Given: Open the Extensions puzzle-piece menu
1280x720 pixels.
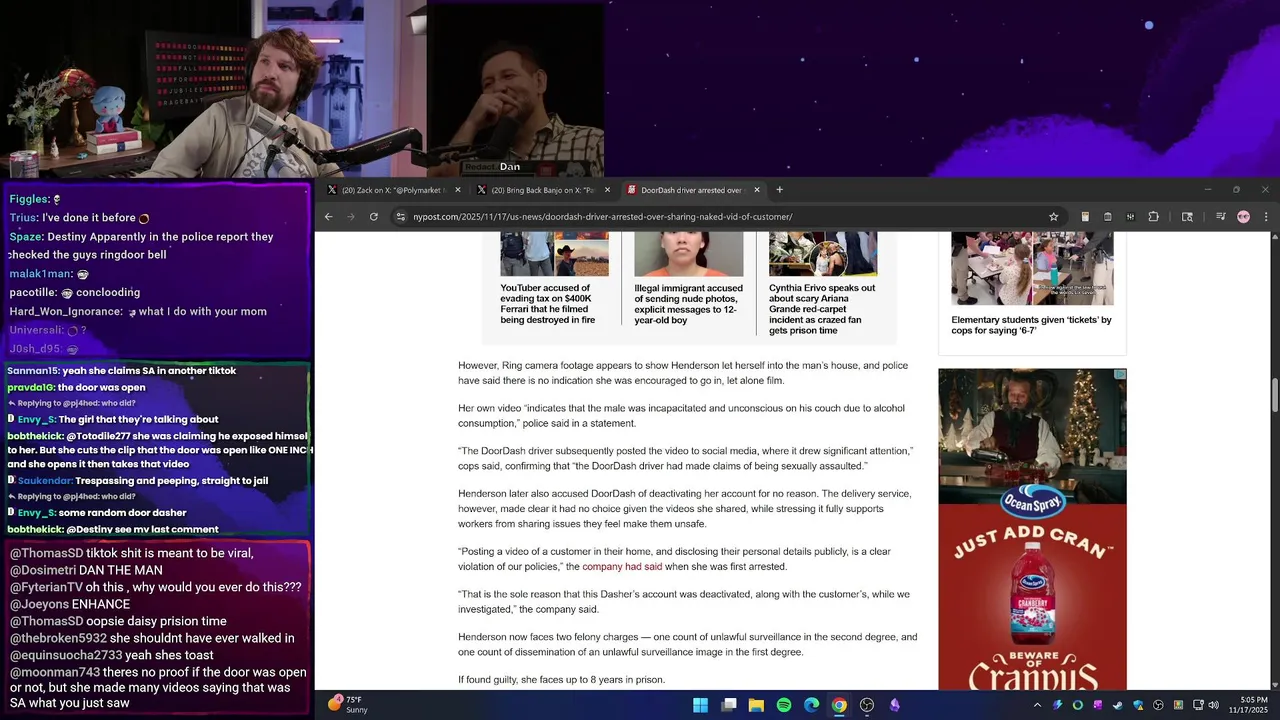Looking at the screenshot, I should point(1153,217).
